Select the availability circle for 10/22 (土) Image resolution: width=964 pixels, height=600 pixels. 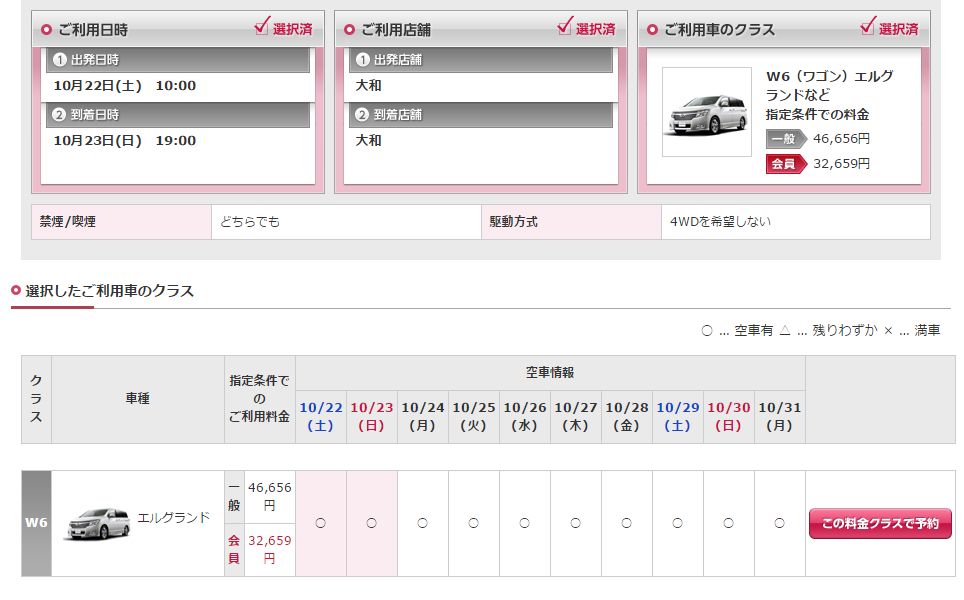pyautogui.click(x=321, y=523)
